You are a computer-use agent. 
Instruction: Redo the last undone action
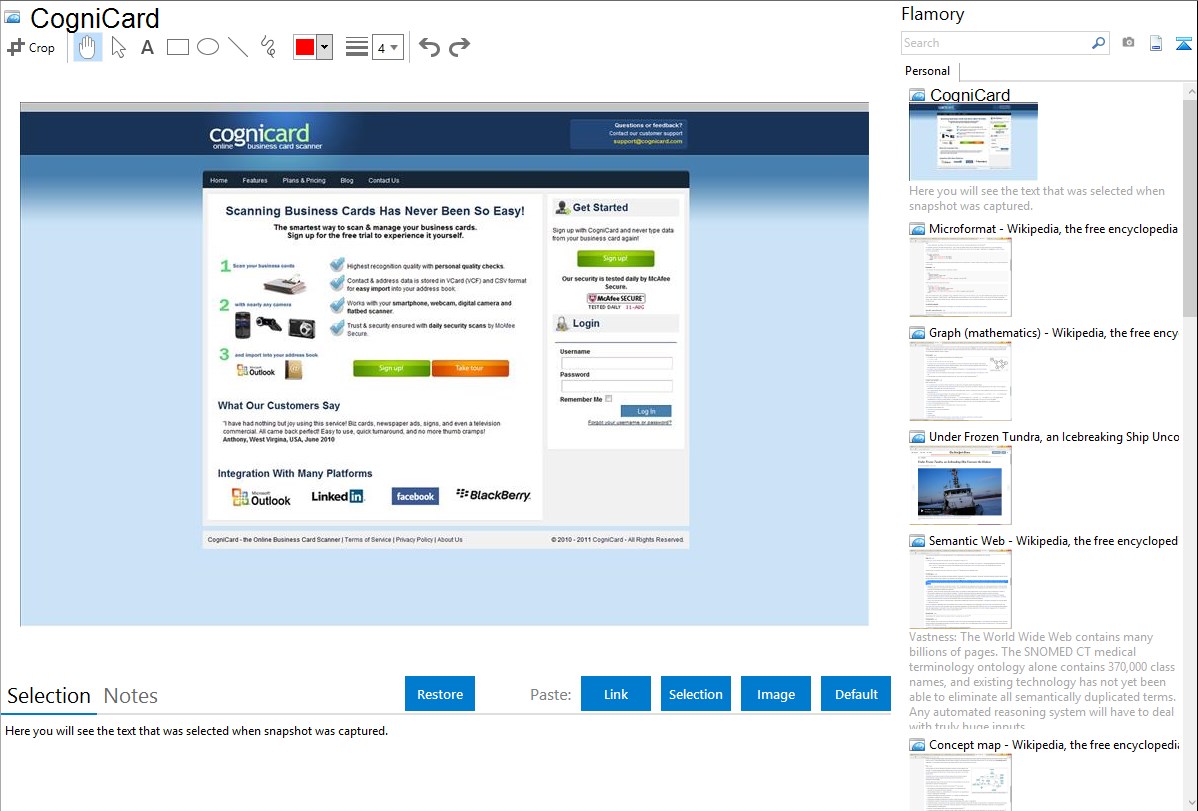coord(459,47)
